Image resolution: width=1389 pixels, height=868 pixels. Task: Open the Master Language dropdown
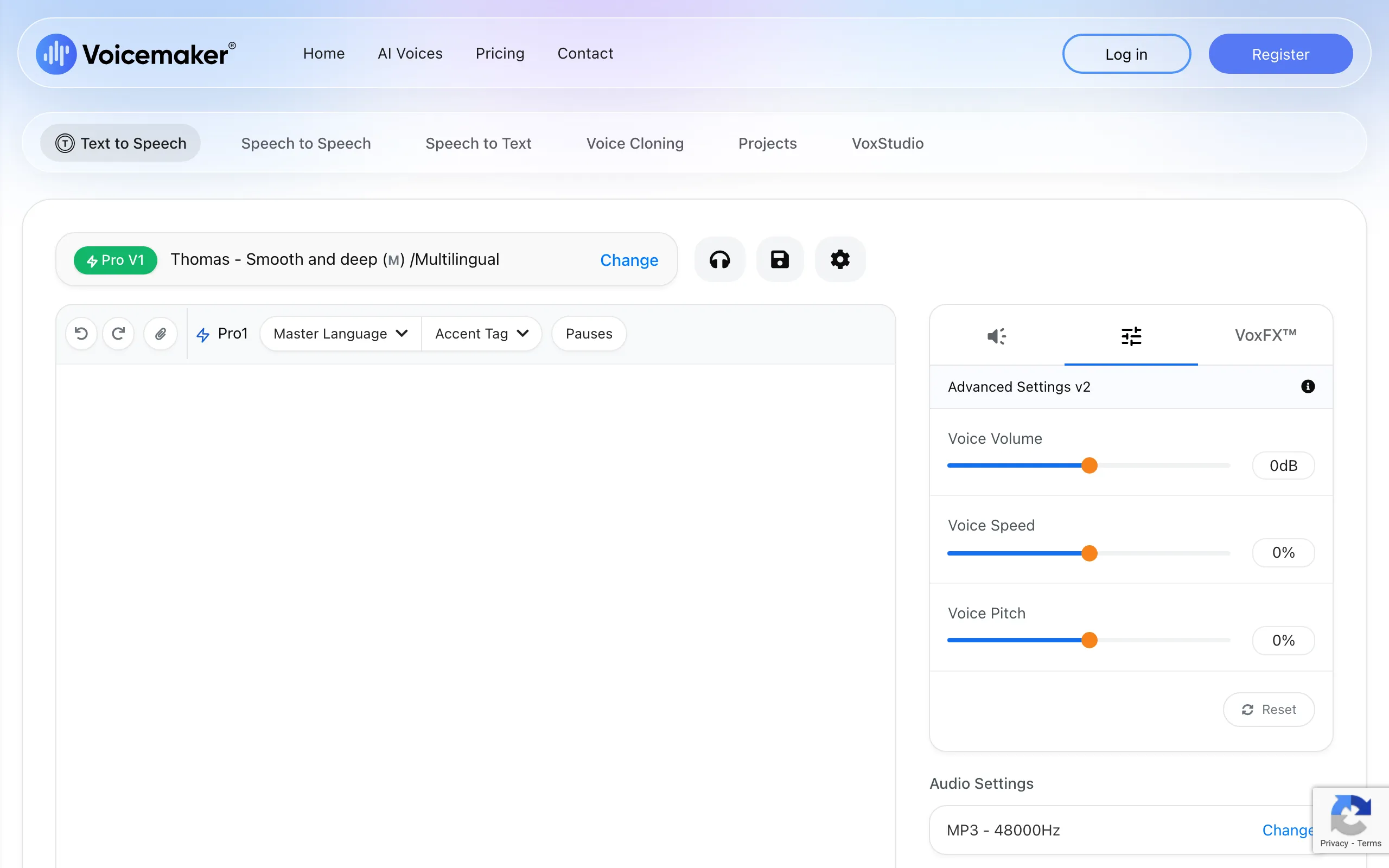point(339,333)
